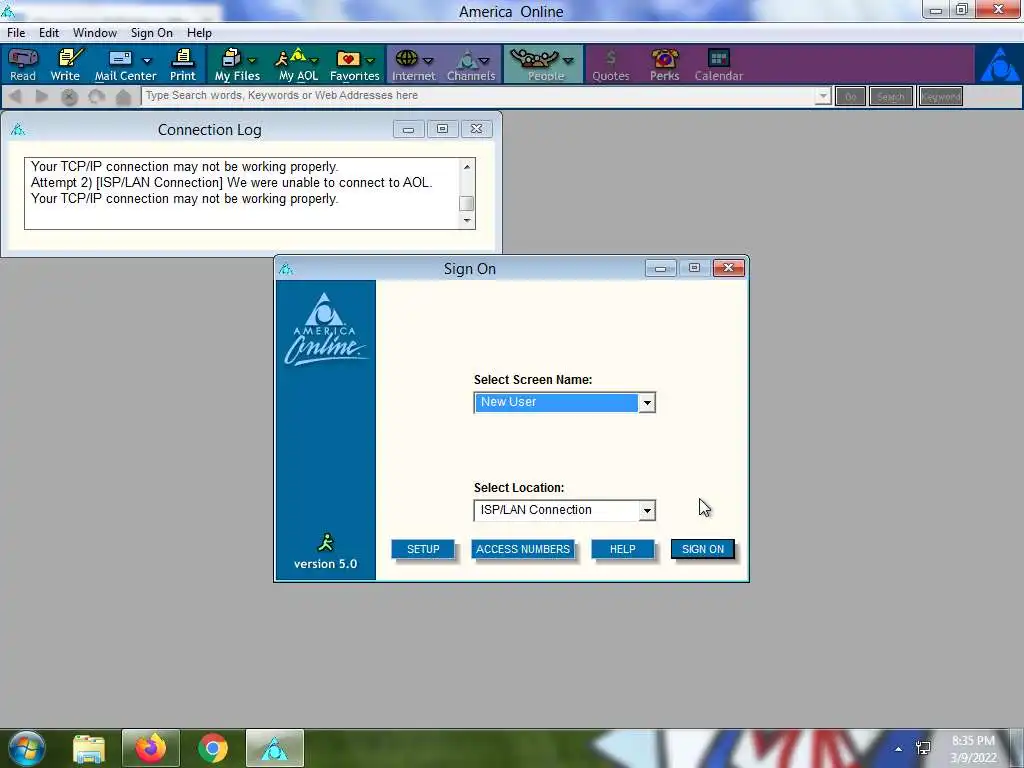The width and height of the screenshot is (1024, 768).
Task: Click the ACCESS NUMBERS button
Action: click(522, 549)
